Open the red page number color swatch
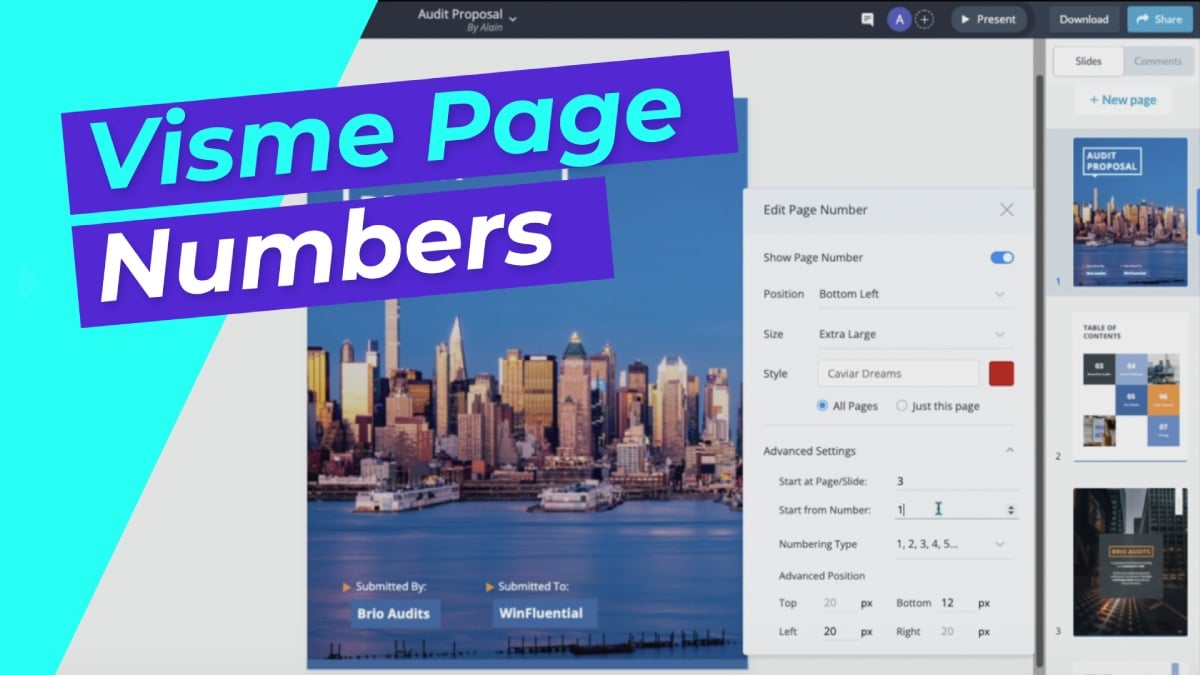The height and width of the screenshot is (675, 1200). [x=1001, y=374]
